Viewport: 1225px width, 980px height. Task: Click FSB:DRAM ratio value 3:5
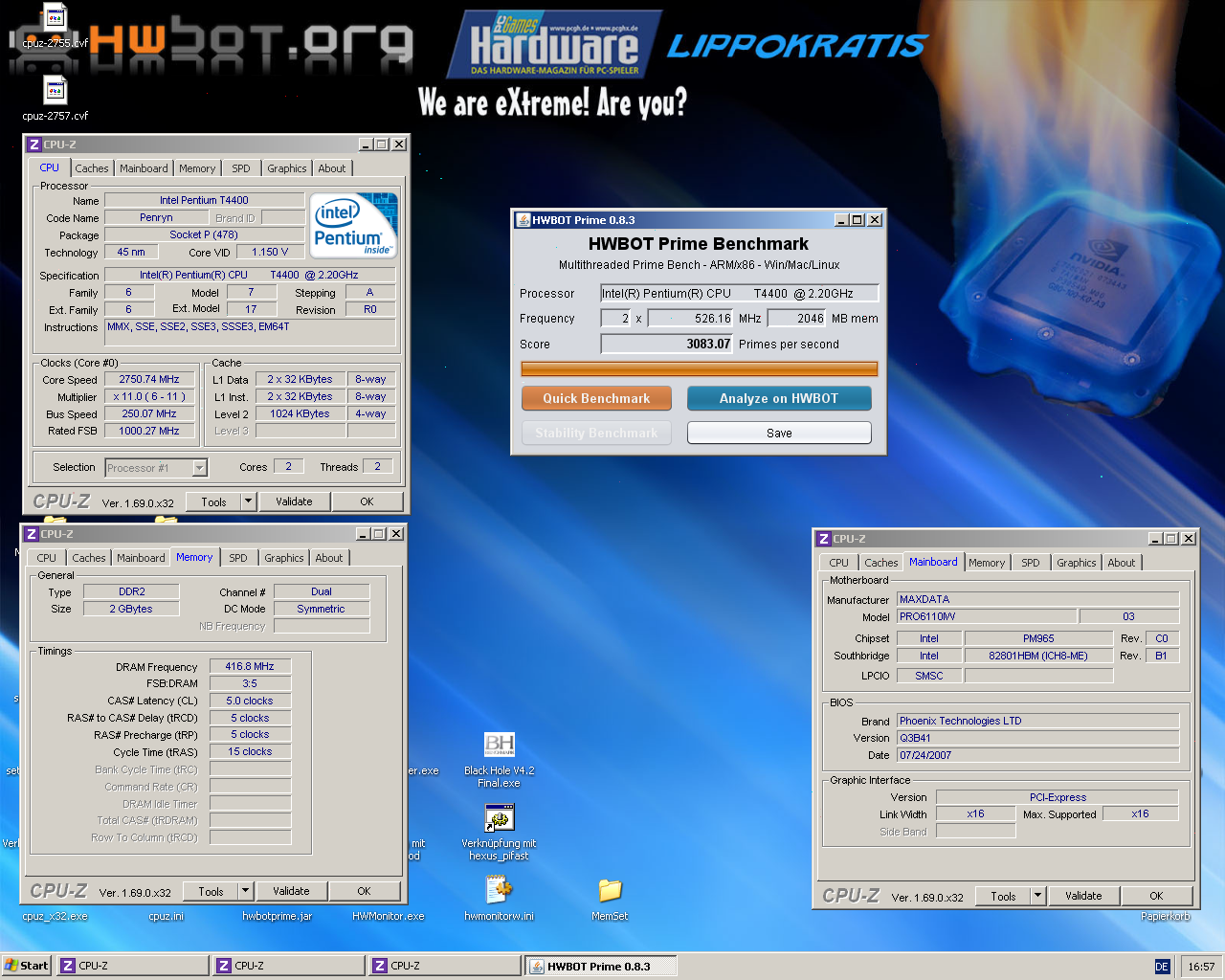click(x=250, y=683)
